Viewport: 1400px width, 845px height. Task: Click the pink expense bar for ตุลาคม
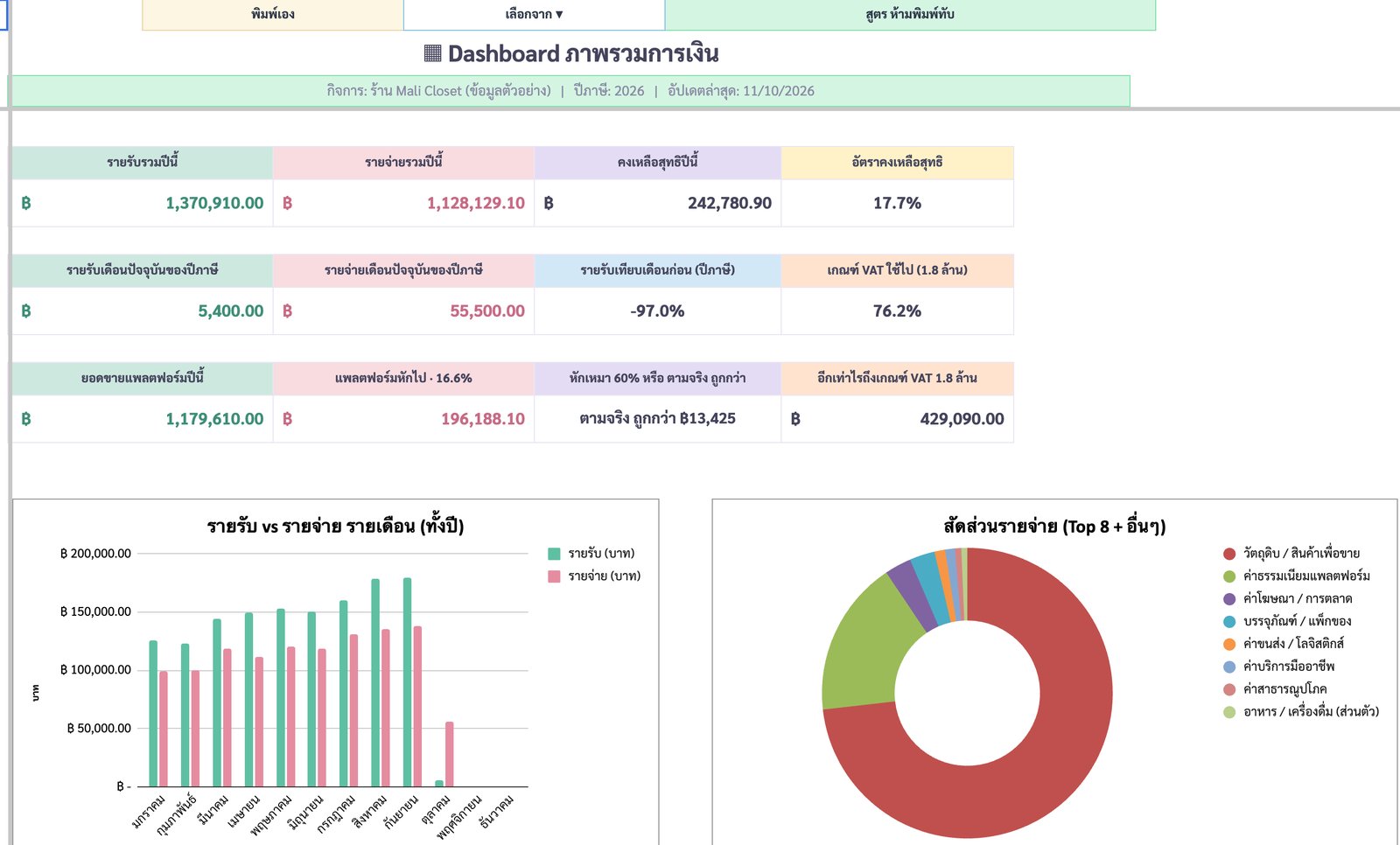(x=450, y=754)
